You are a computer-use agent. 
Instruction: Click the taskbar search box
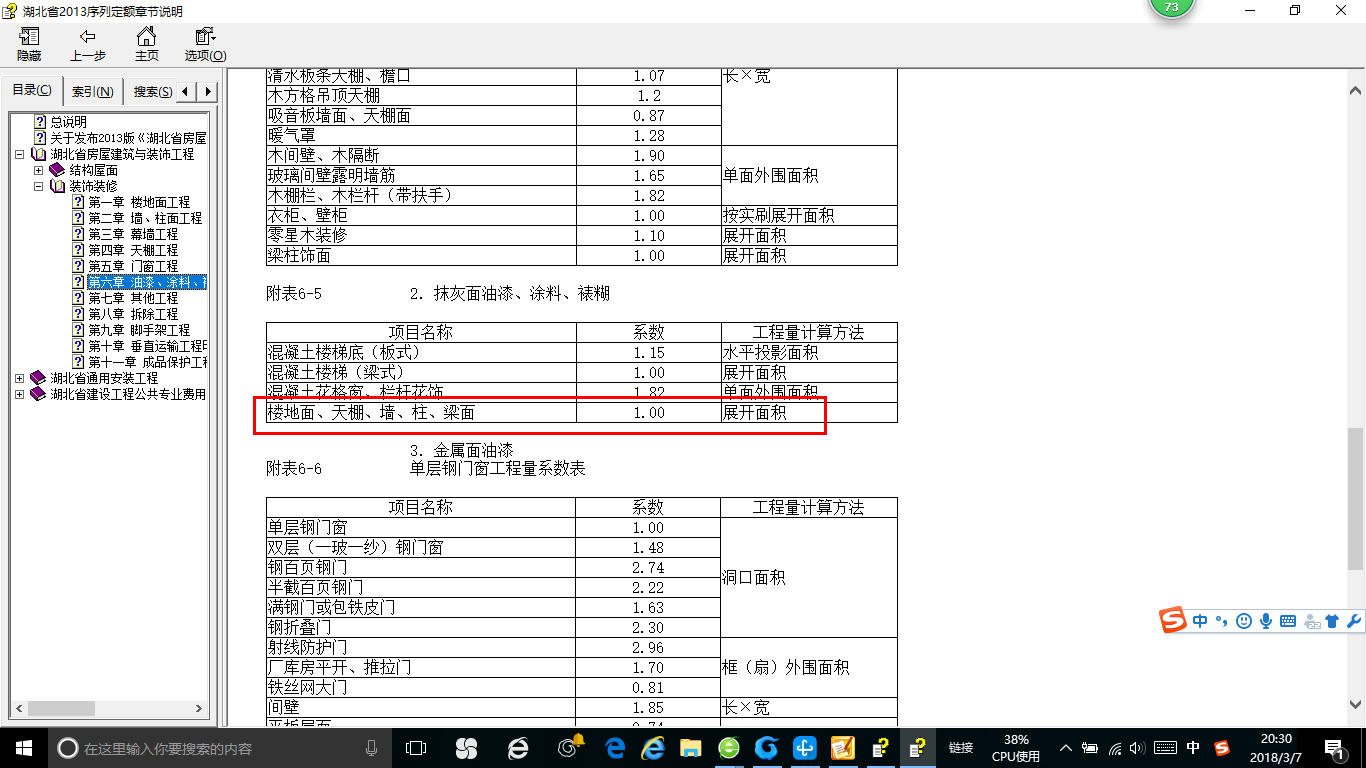click(220, 747)
